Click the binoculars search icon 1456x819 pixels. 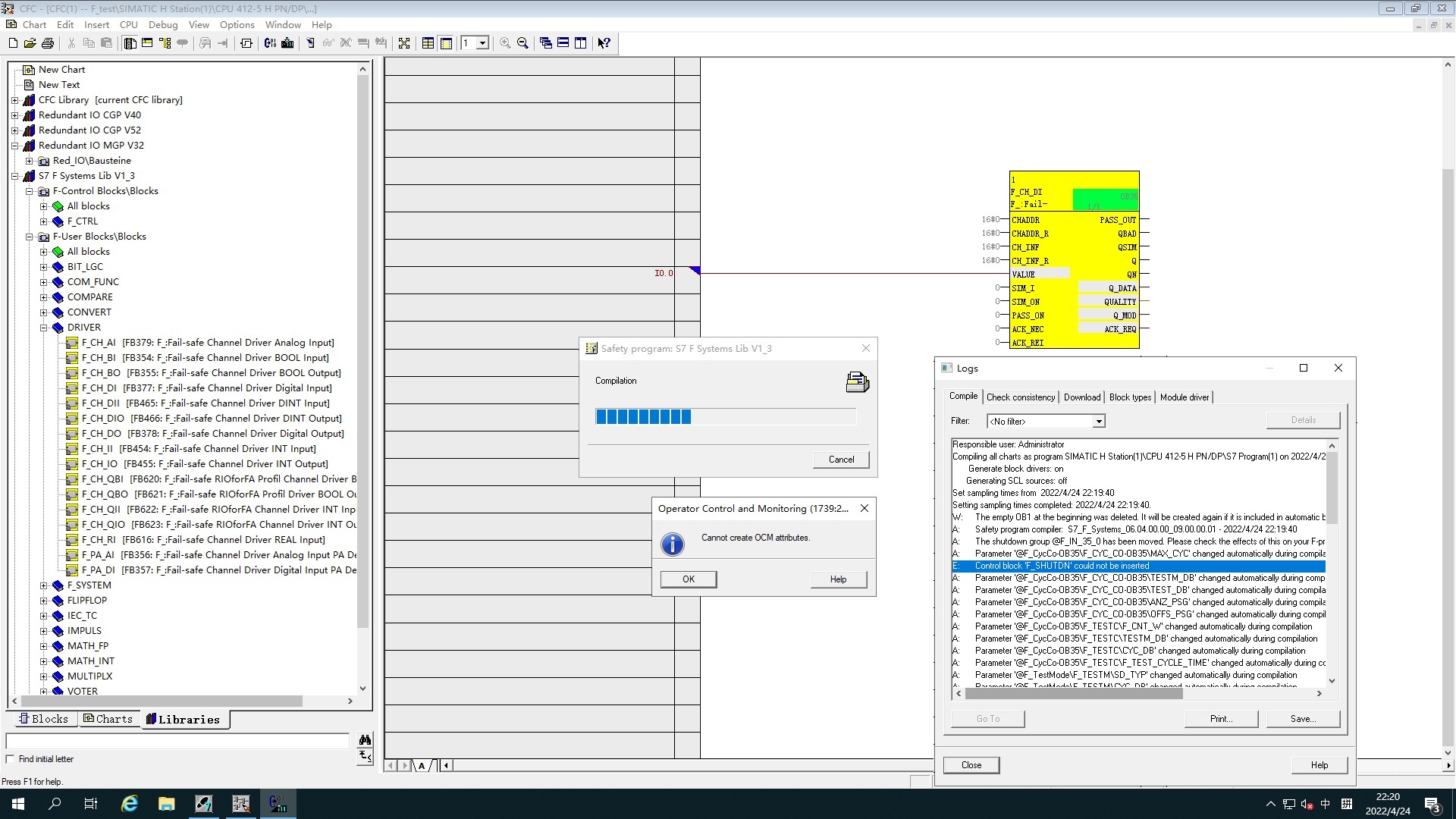pyautogui.click(x=365, y=739)
